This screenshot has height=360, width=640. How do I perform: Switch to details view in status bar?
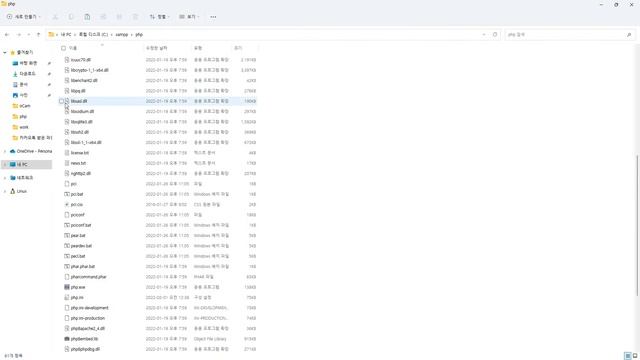click(x=628, y=356)
